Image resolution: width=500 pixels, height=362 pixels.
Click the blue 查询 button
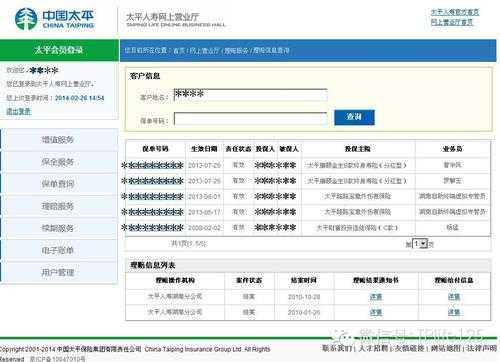click(354, 117)
